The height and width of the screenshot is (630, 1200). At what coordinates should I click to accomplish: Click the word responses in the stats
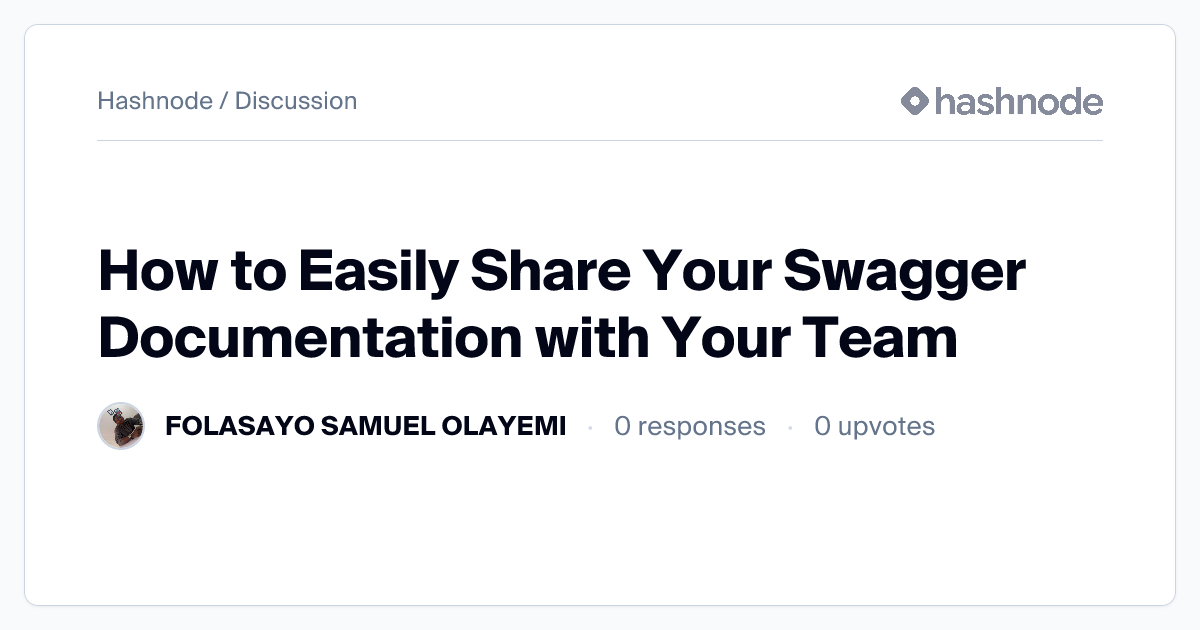coord(701,426)
